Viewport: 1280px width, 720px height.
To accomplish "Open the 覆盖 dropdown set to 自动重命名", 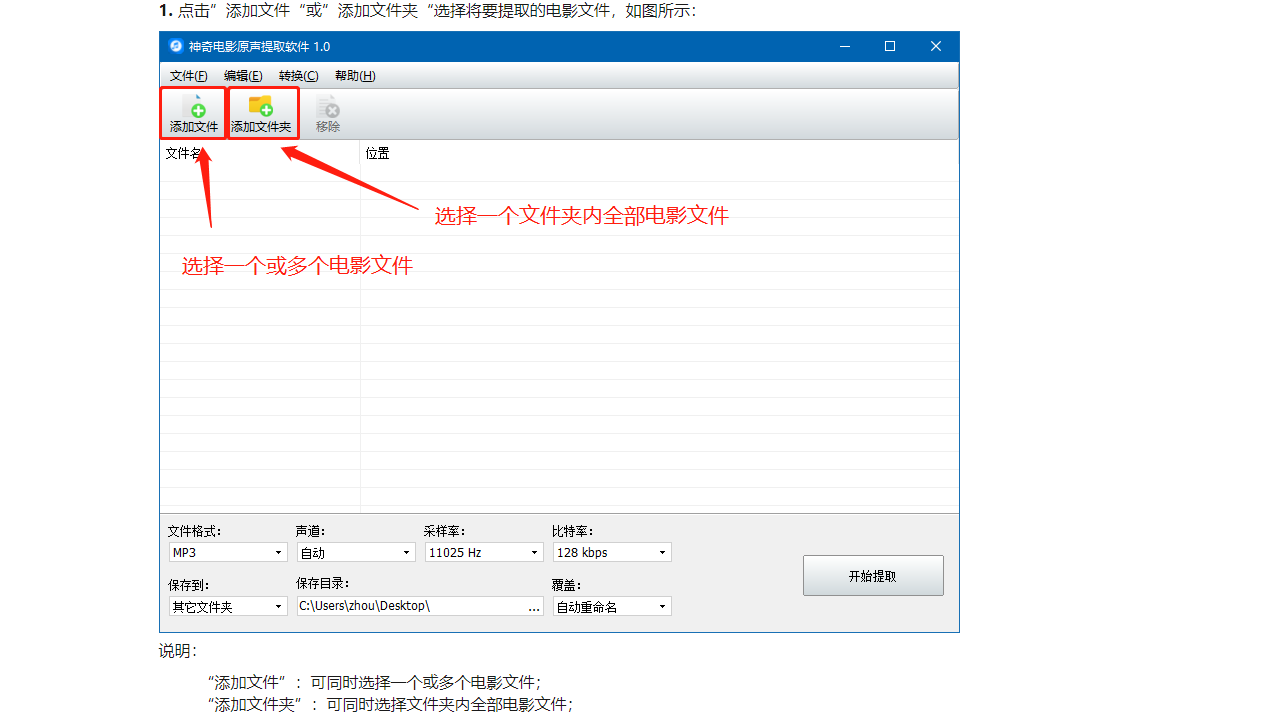I will point(663,606).
